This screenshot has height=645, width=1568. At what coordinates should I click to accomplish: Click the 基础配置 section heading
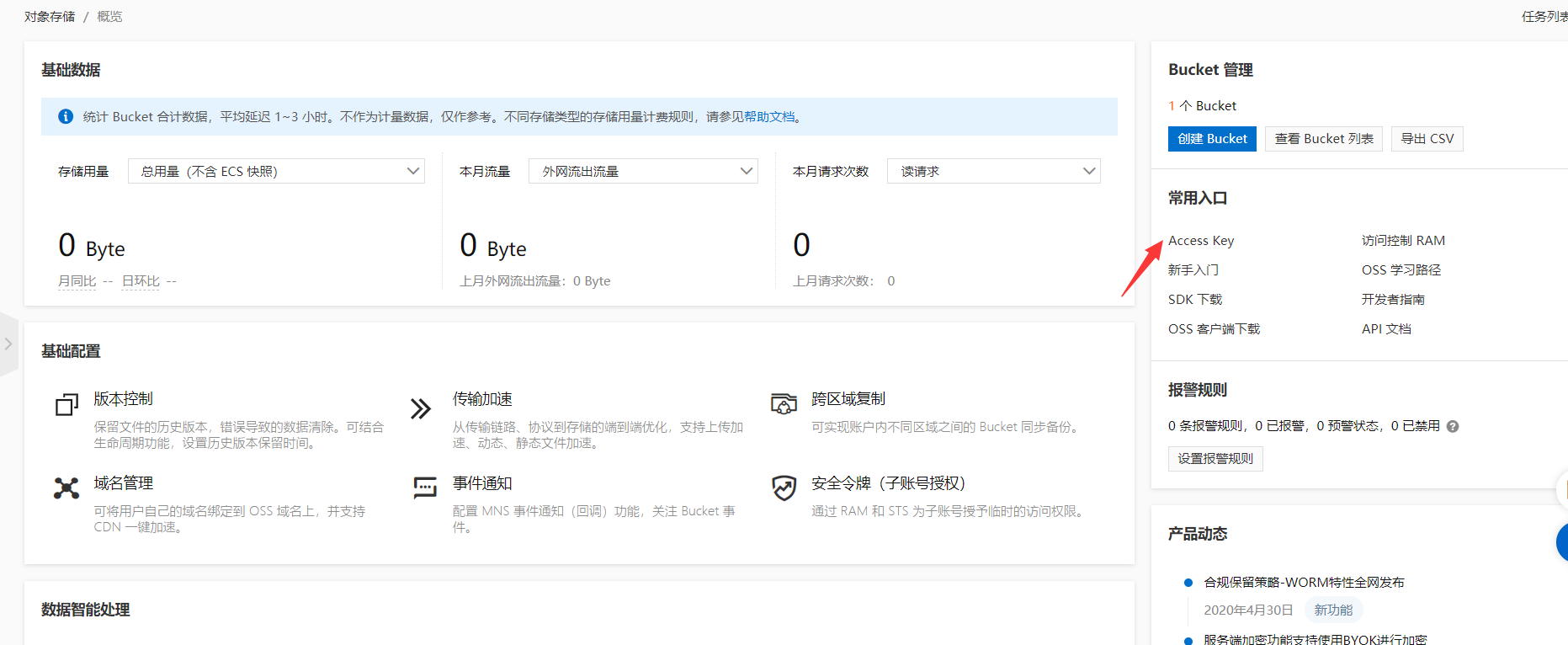71,351
